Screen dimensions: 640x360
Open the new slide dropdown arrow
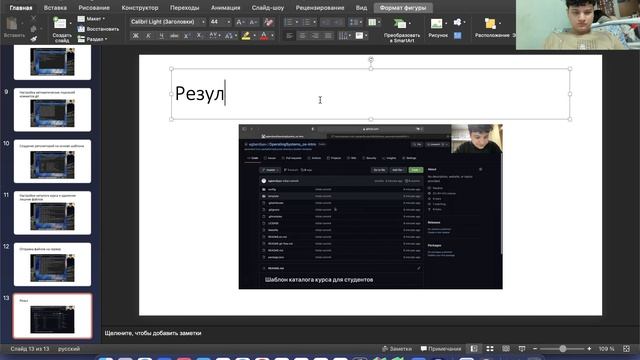70,23
